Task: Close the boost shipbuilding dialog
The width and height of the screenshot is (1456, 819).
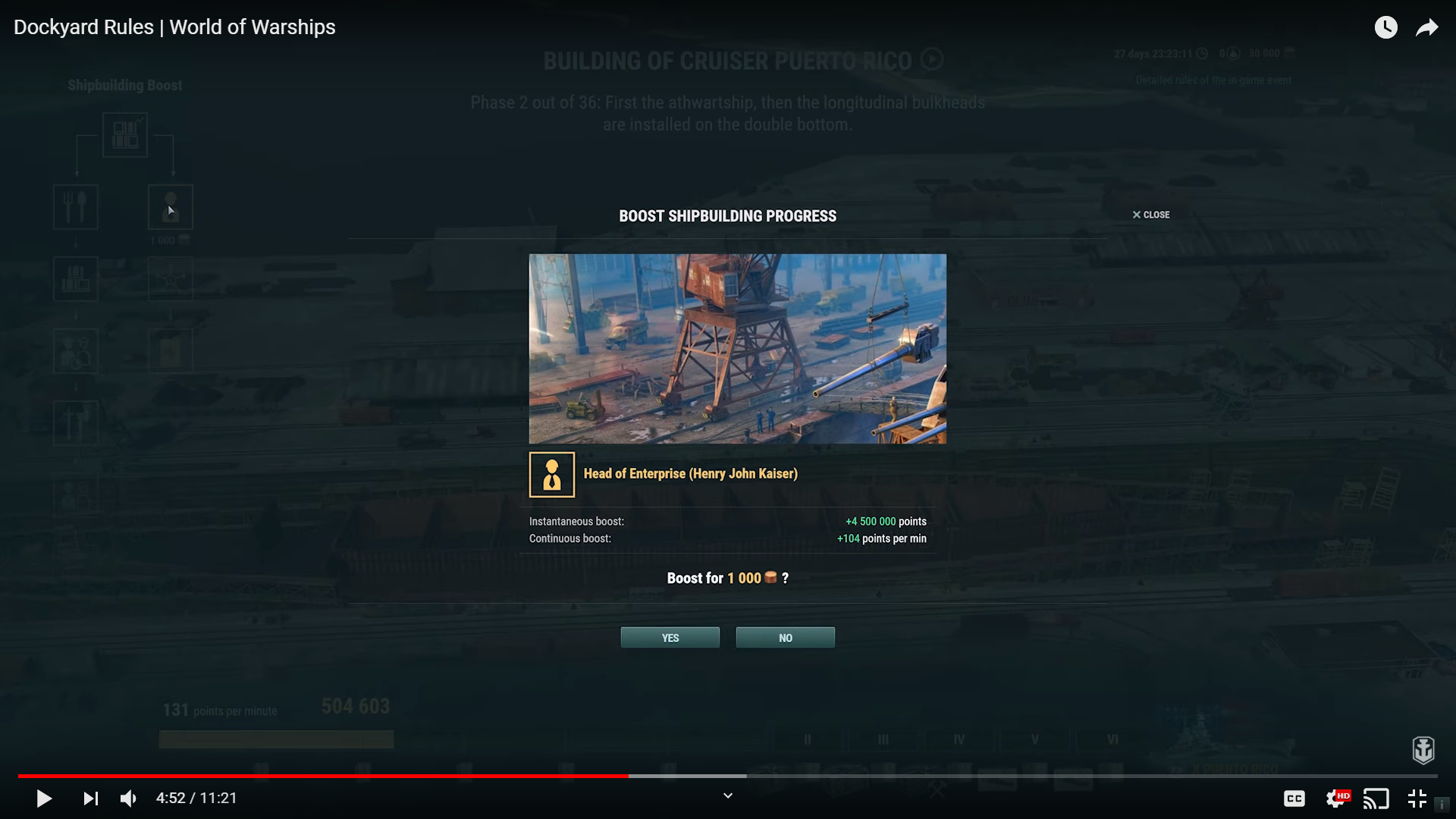Action: tap(1151, 215)
